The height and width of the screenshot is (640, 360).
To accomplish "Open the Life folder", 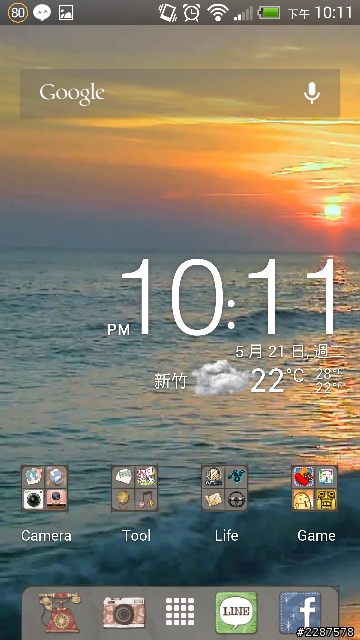I will pos(224,489).
